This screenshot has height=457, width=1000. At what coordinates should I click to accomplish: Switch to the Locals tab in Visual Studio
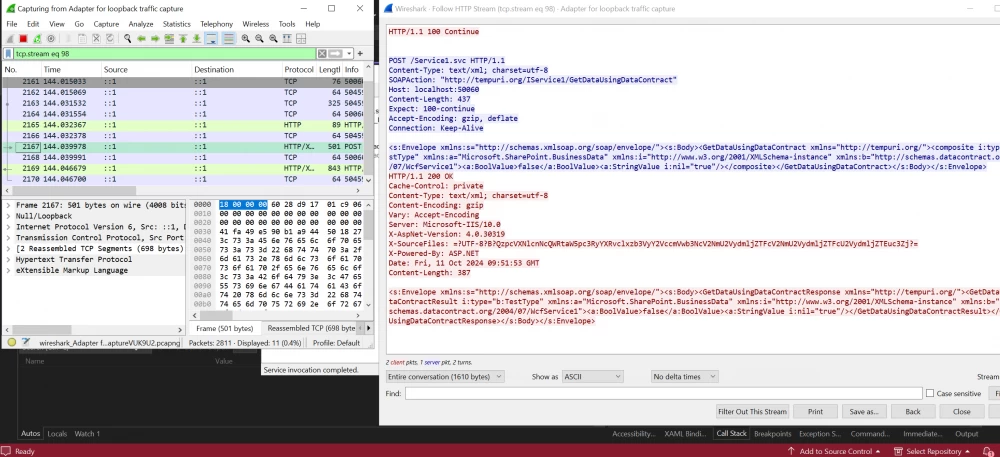pyautogui.click(x=57, y=433)
